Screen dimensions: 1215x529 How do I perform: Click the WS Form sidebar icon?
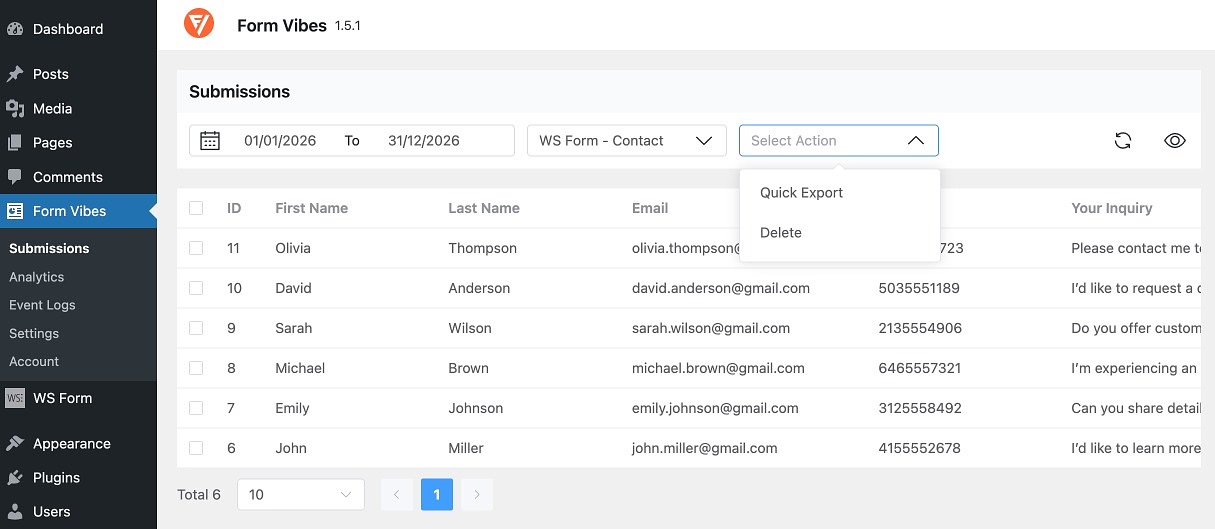[x=15, y=398]
